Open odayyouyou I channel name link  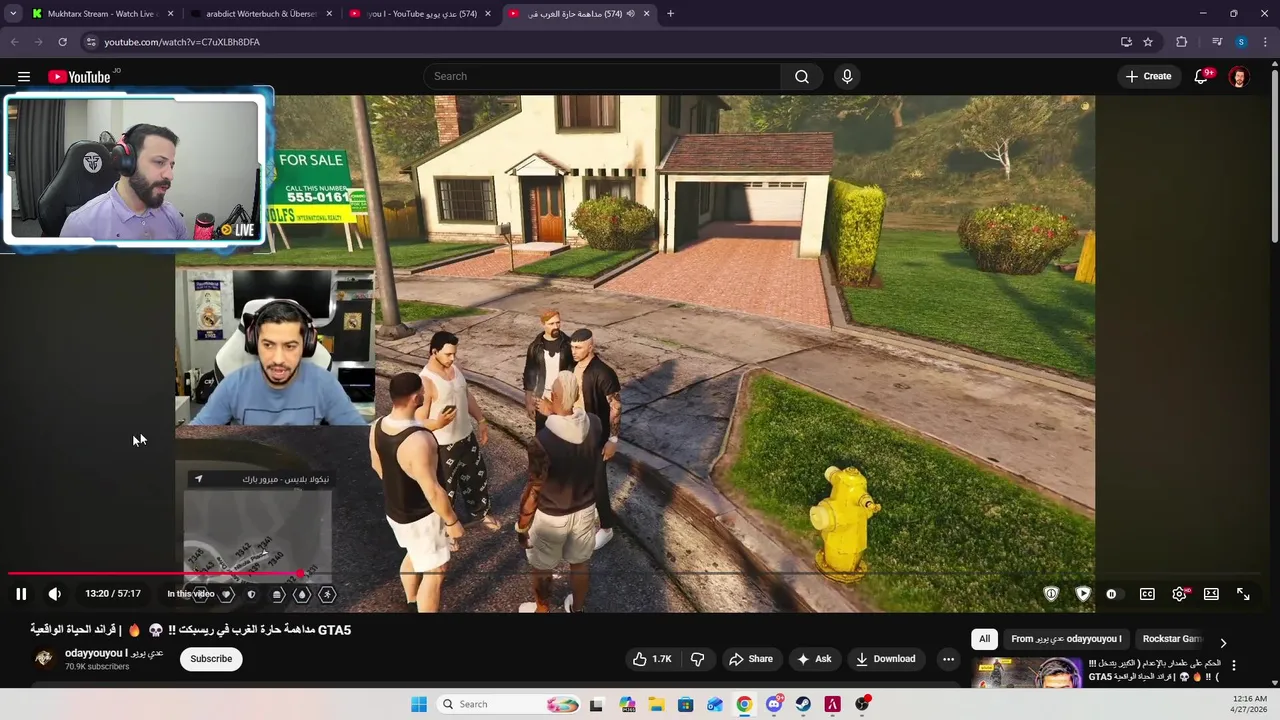coord(113,653)
